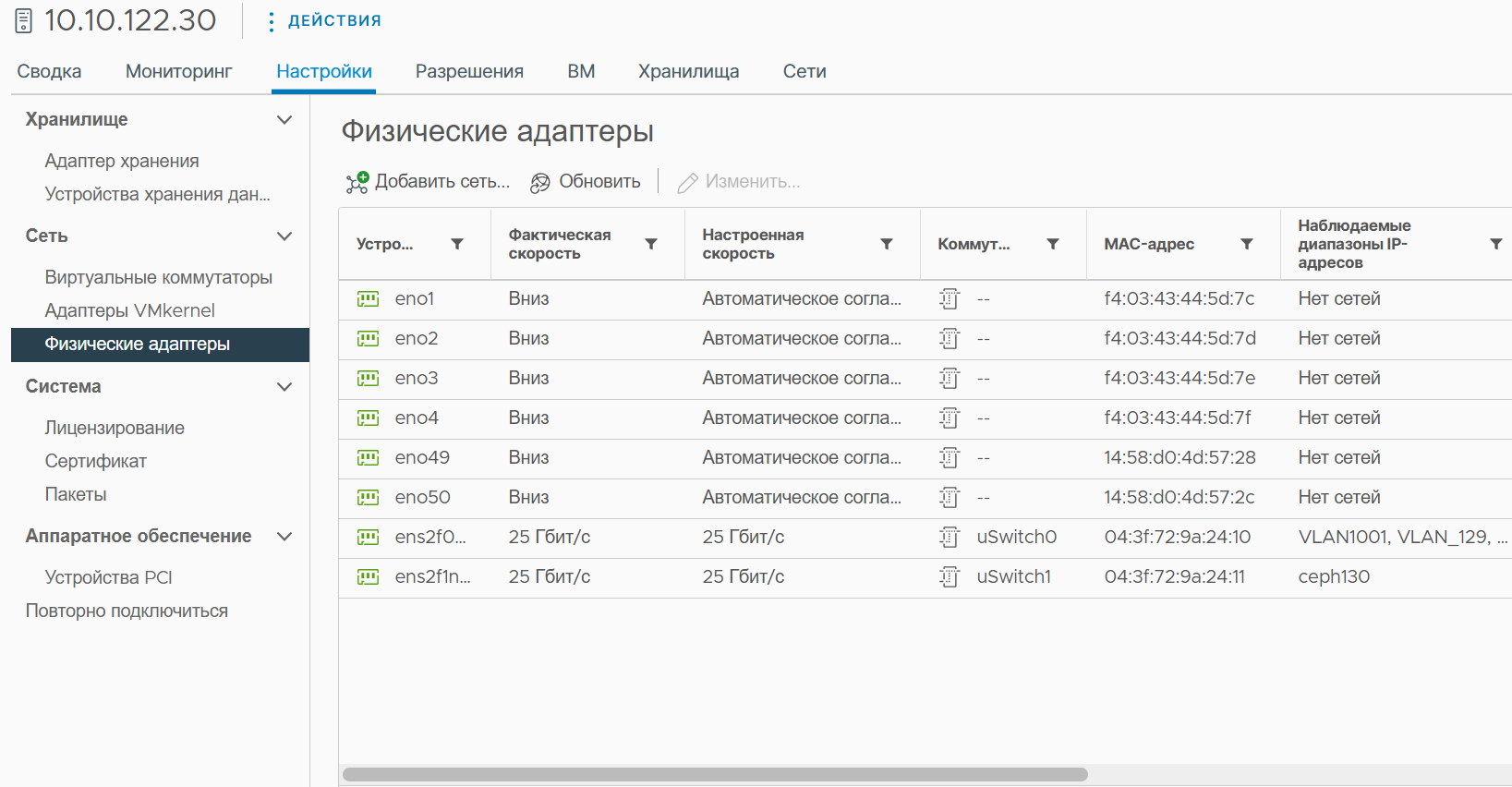Click the adapter icon for eno49

pos(368,458)
